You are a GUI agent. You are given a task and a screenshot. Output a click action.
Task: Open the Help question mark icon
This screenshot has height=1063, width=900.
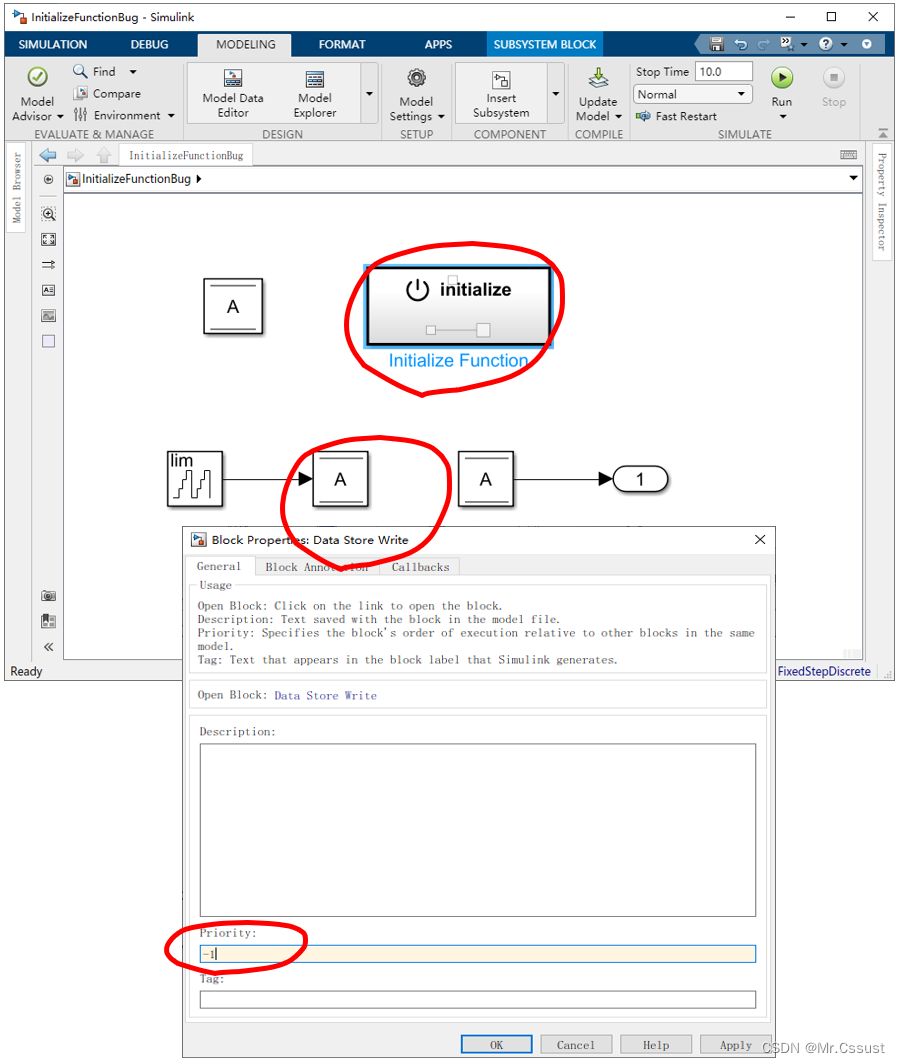coord(825,44)
